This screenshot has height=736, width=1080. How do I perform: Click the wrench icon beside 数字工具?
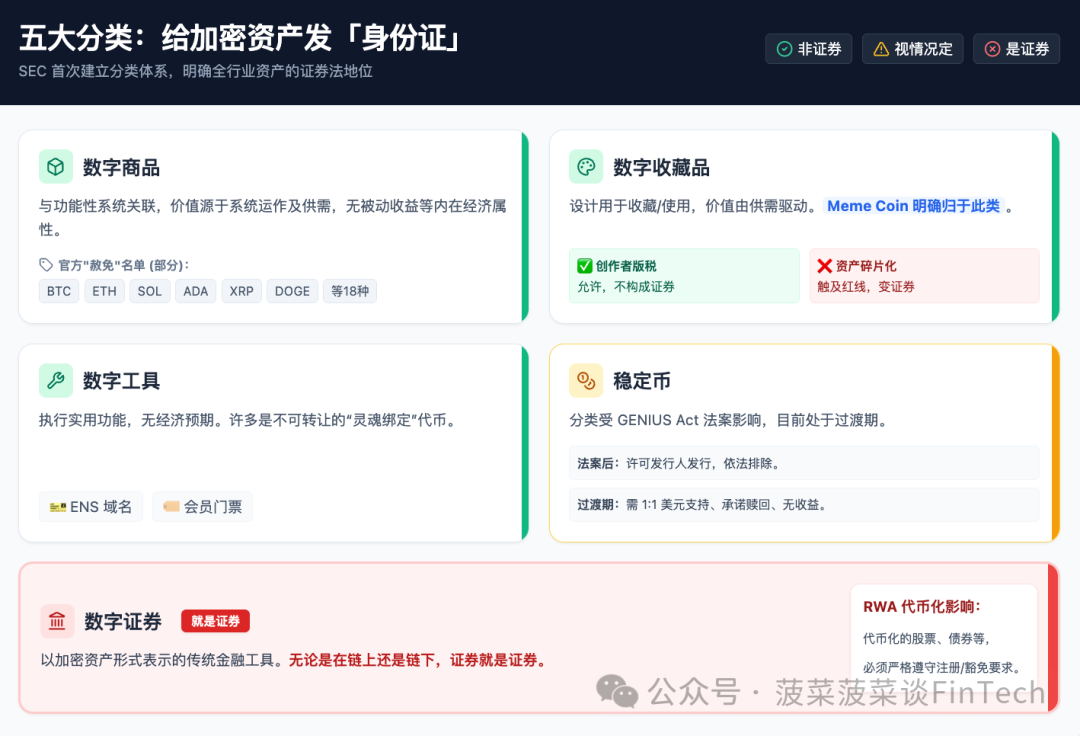click(x=56, y=381)
